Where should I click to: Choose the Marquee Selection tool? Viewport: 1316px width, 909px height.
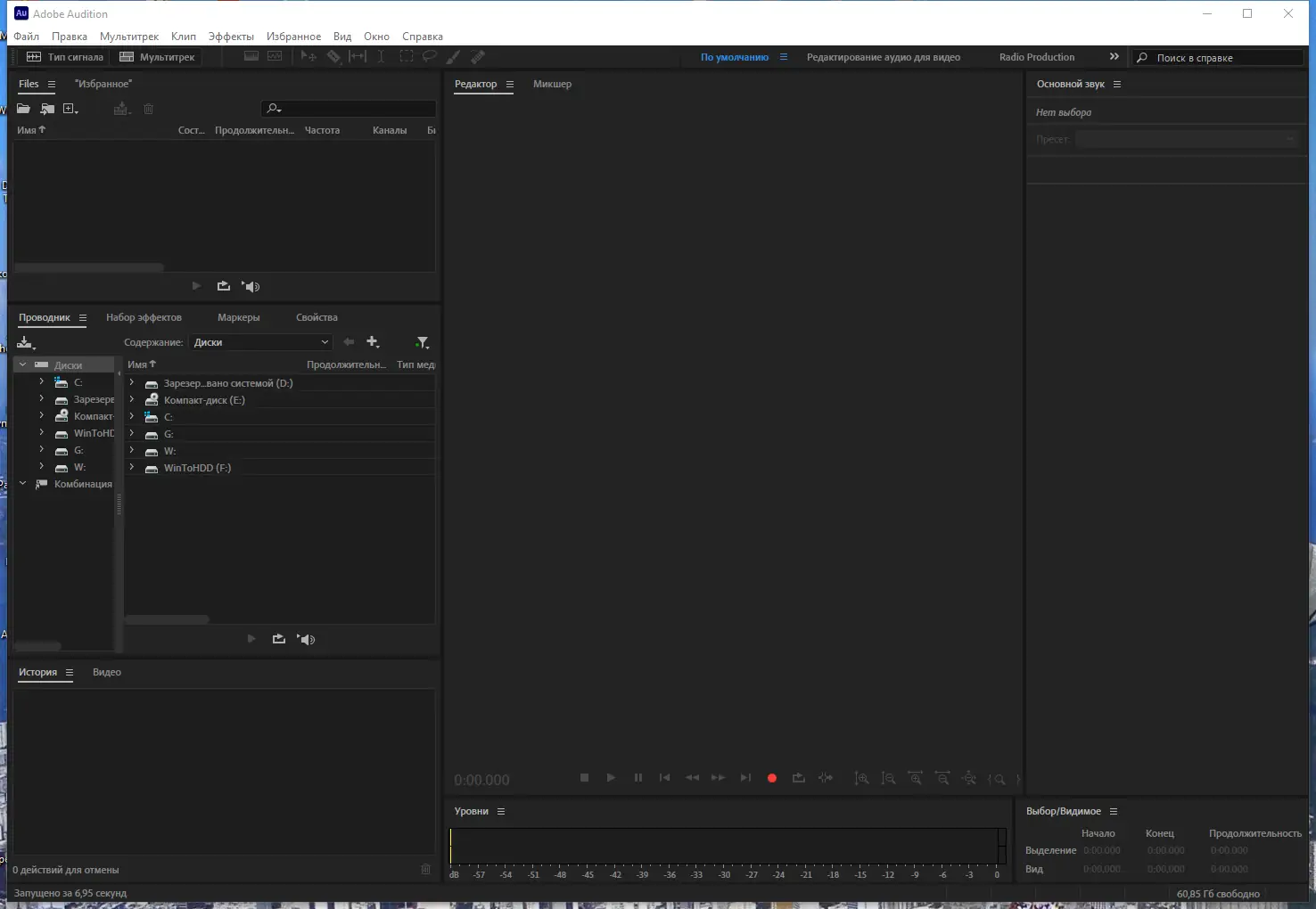pos(406,56)
